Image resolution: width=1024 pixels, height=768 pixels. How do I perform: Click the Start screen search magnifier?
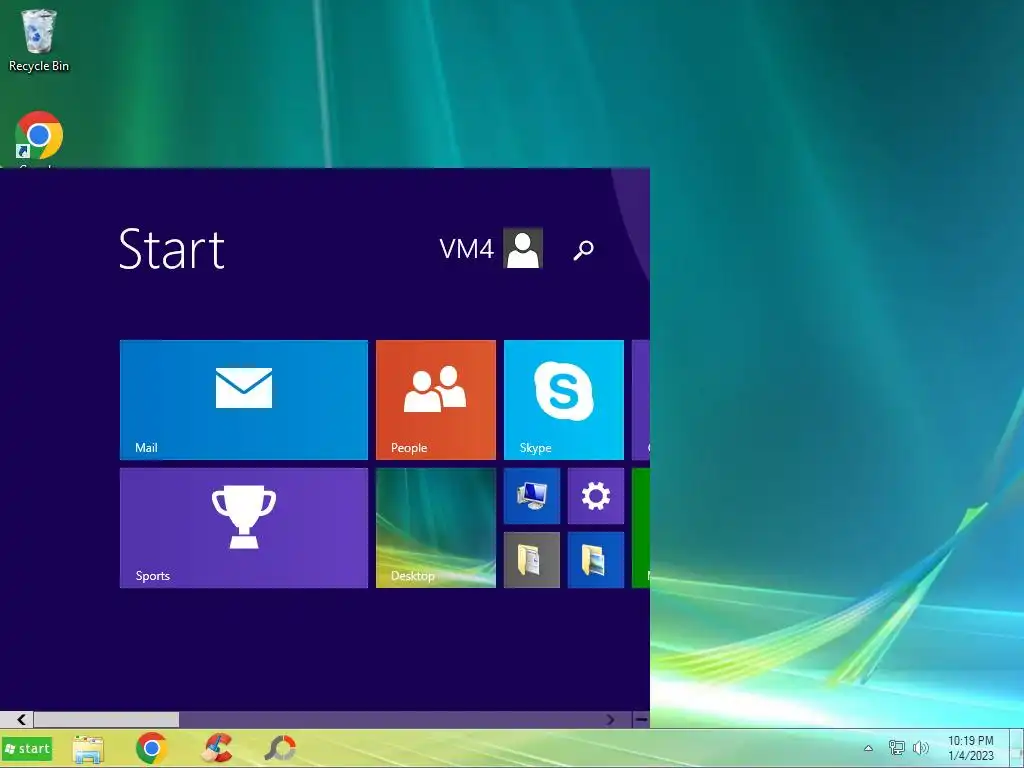(x=583, y=249)
